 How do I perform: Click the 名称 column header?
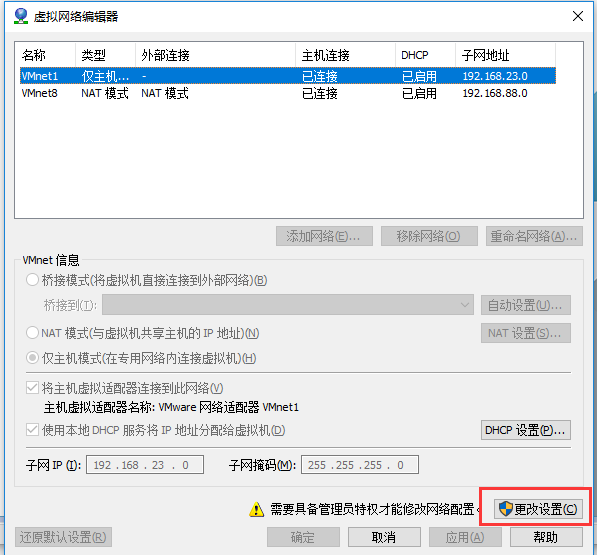[45, 55]
